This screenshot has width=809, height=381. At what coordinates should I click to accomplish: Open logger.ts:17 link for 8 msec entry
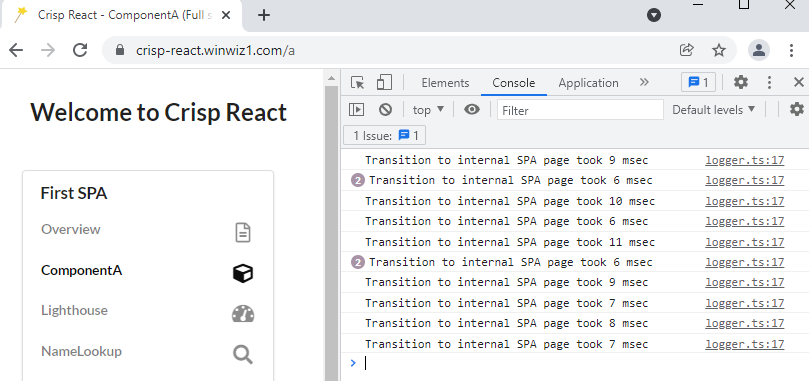pyautogui.click(x=745, y=323)
